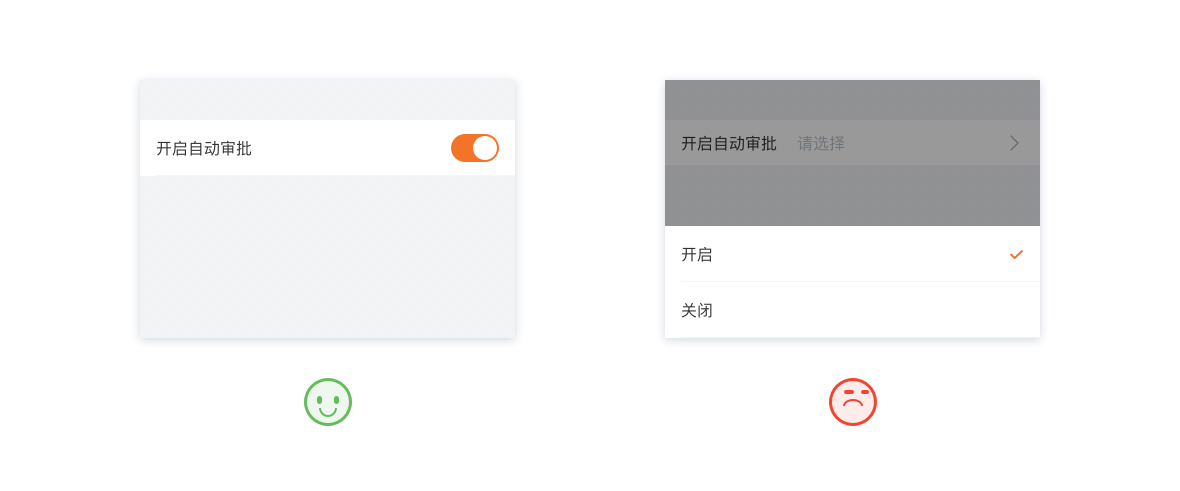Tap dark overlay between picker row and options
Viewport: 1180px width, 491px height.
pyautogui.click(x=852, y=195)
